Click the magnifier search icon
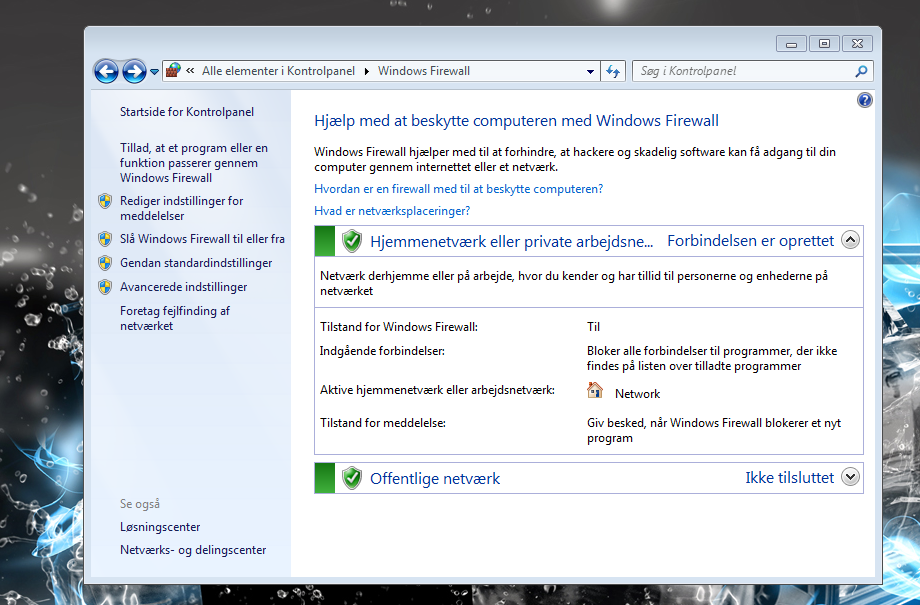 click(x=861, y=72)
